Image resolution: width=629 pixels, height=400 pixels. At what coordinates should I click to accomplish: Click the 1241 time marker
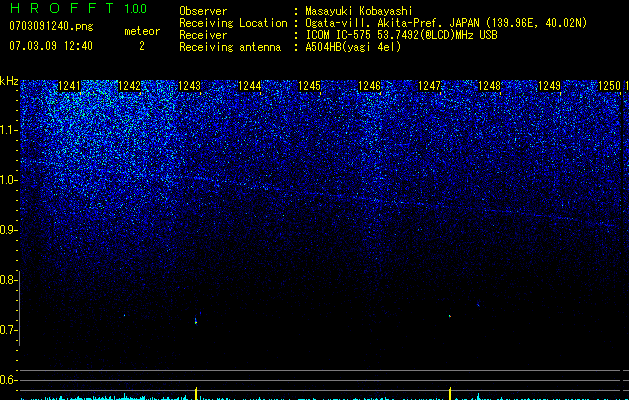pos(69,86)
